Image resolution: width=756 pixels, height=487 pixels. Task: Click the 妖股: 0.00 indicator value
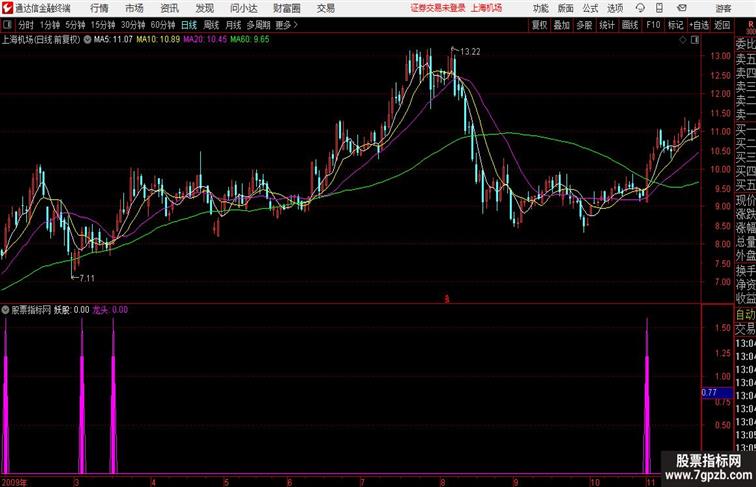[71, 310]
